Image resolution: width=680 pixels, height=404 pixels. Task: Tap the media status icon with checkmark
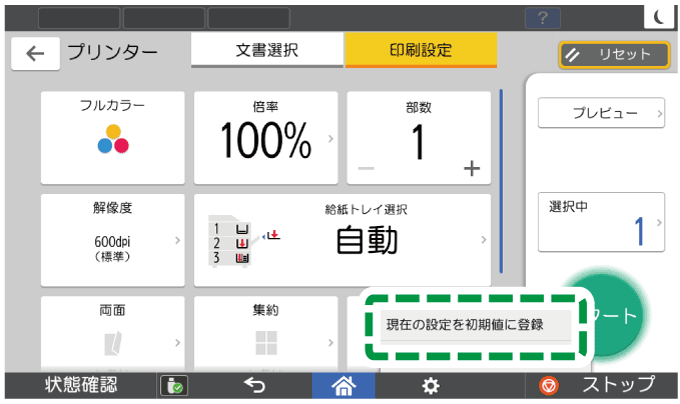[174, 385]
